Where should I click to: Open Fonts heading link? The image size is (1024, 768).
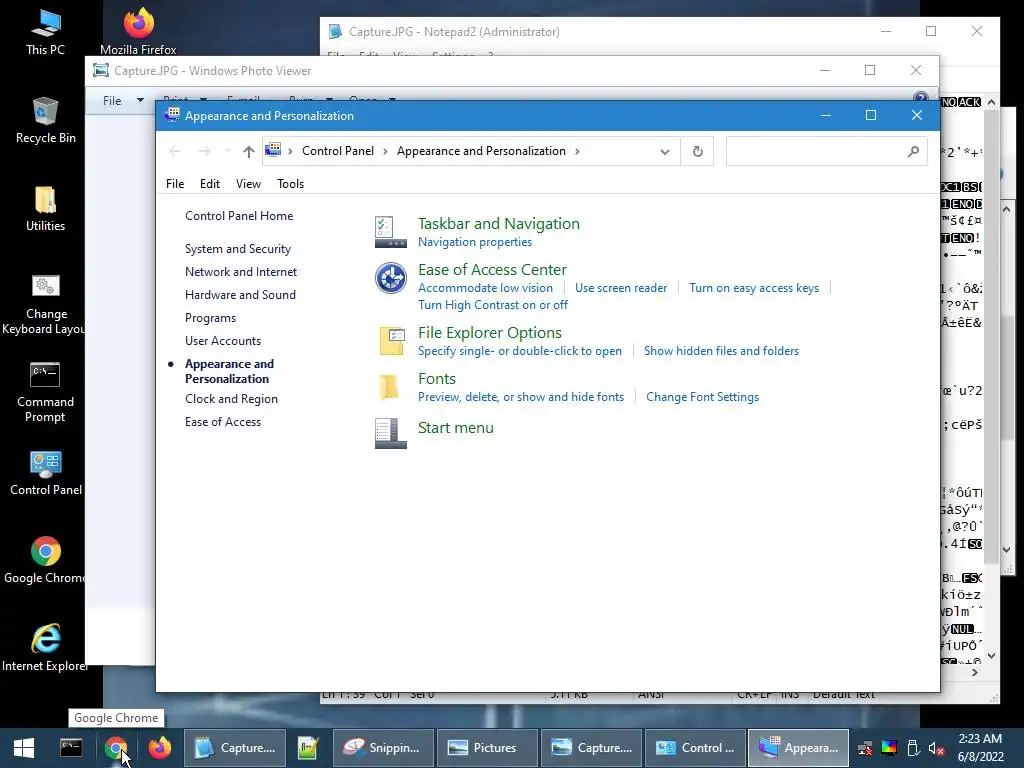pos(437,379)
